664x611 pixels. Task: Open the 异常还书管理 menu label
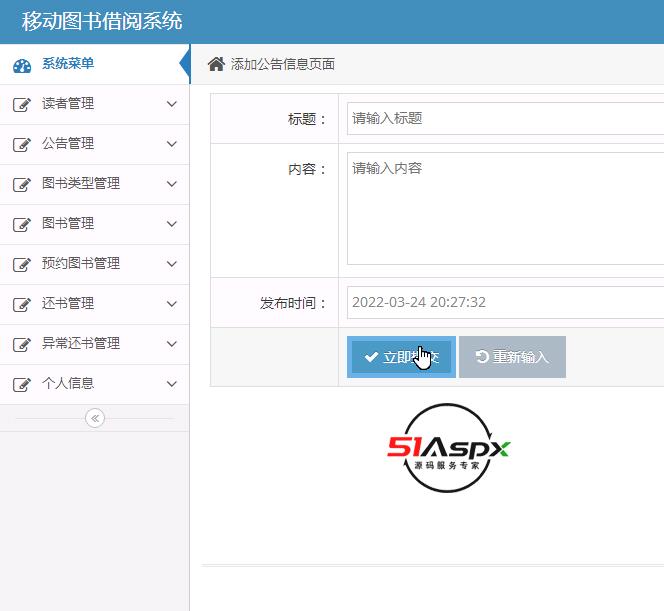81,343
